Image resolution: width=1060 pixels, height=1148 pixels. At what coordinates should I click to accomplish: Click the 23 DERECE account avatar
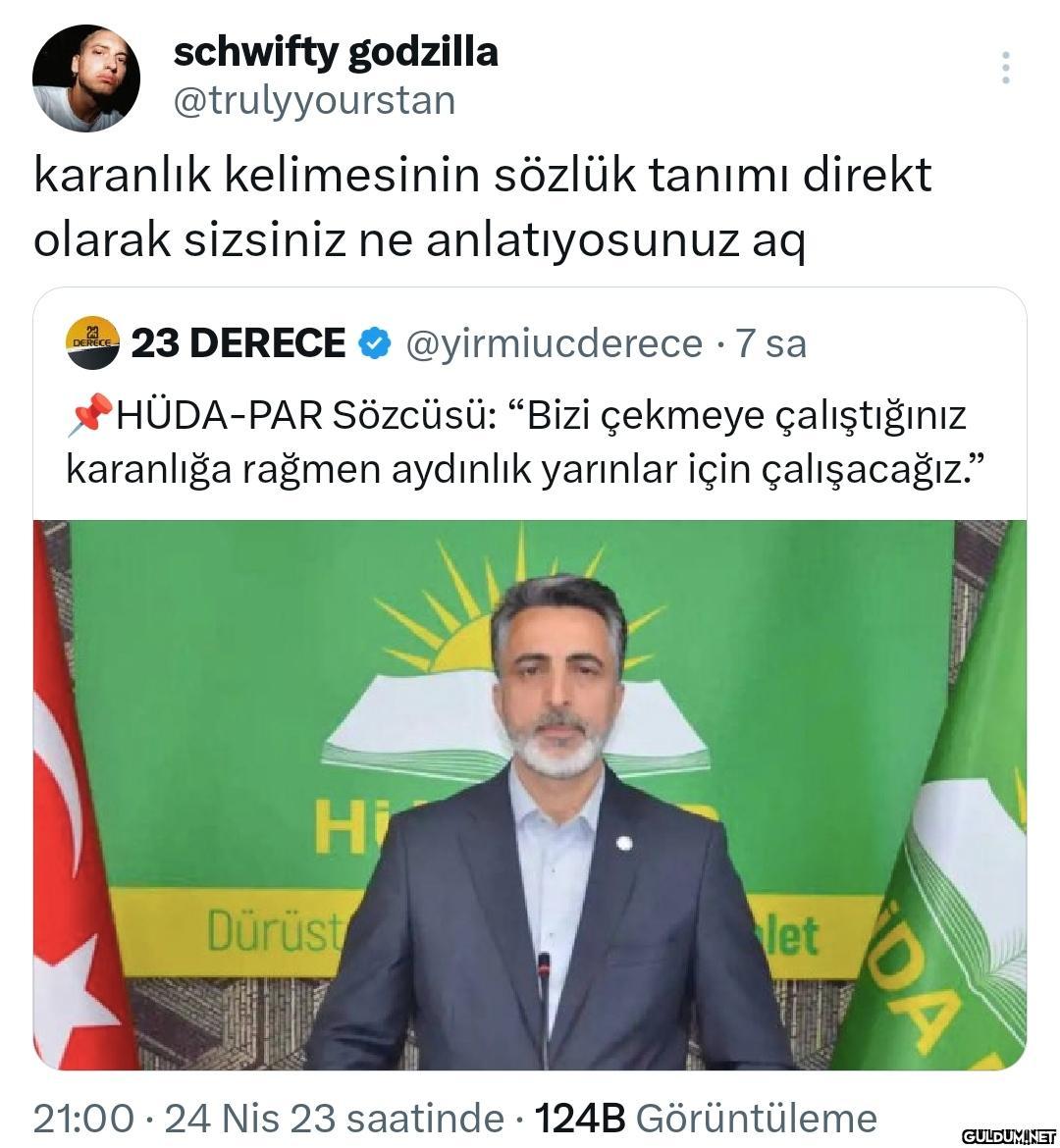tap(92, 342)
